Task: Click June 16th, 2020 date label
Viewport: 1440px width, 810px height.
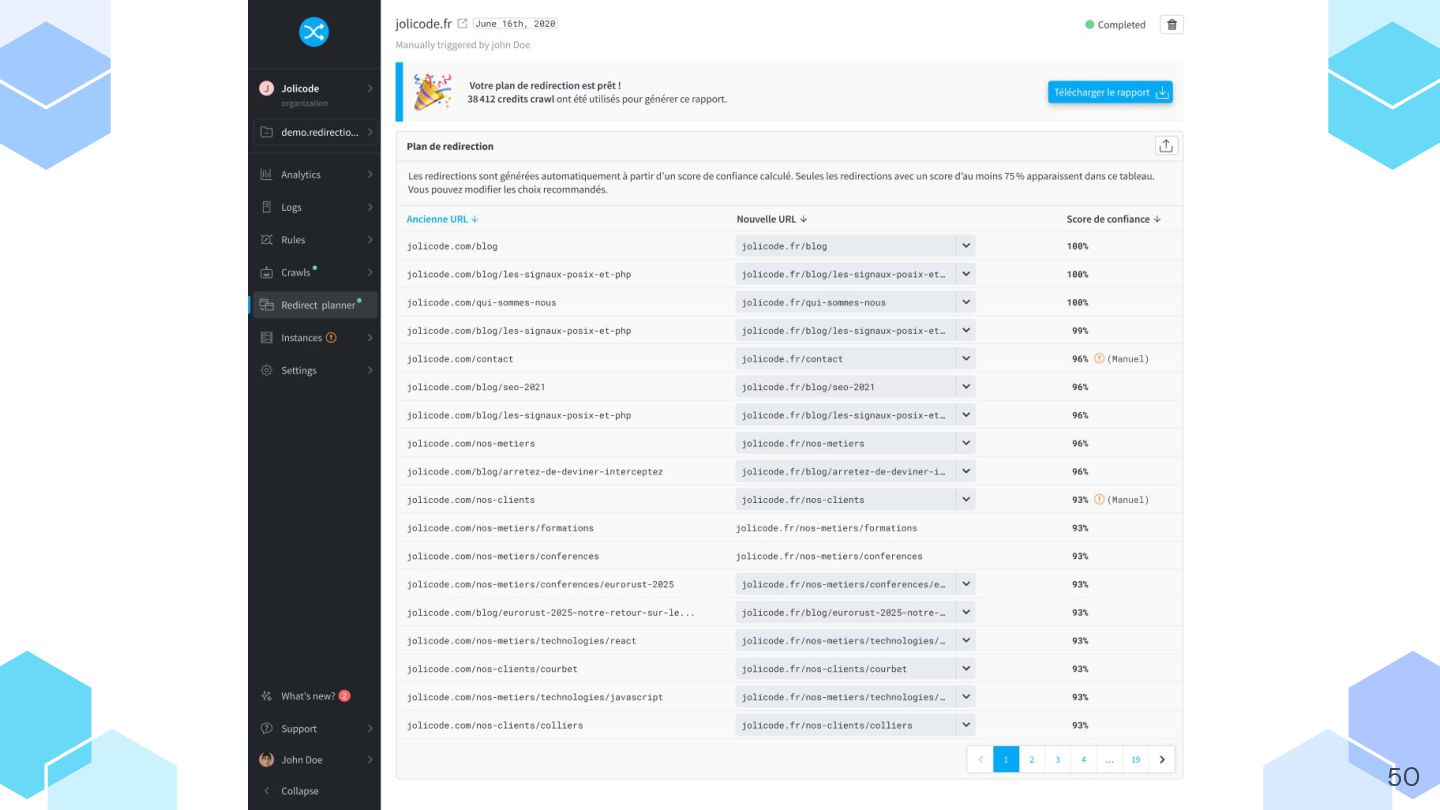Action: (x=515, y=23)
